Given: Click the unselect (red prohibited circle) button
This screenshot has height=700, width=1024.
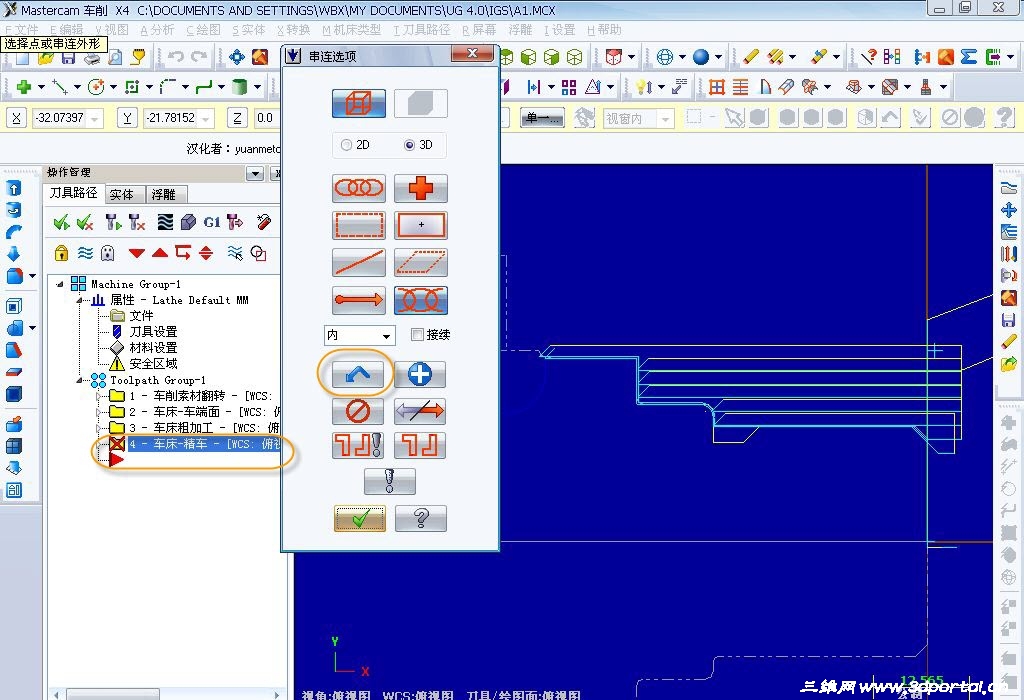Looking at the screenshot, I should 357,411.
